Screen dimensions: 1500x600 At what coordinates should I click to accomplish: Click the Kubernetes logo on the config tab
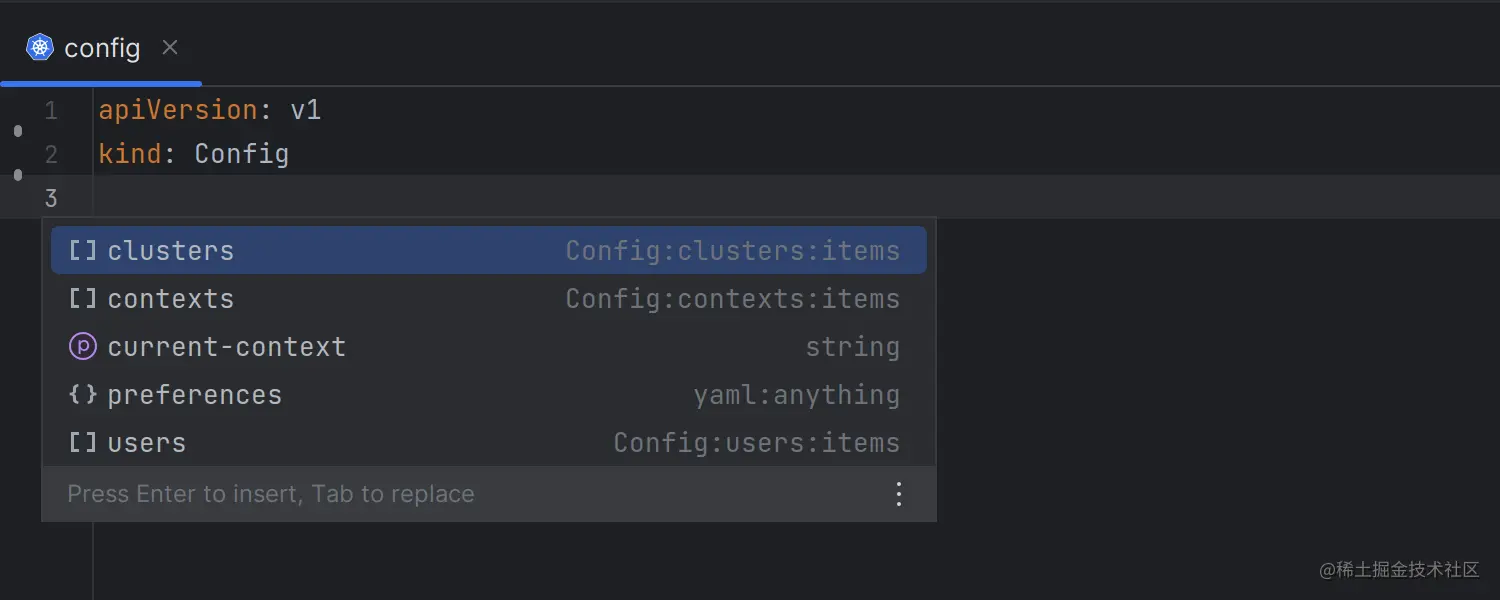point(39,47)
